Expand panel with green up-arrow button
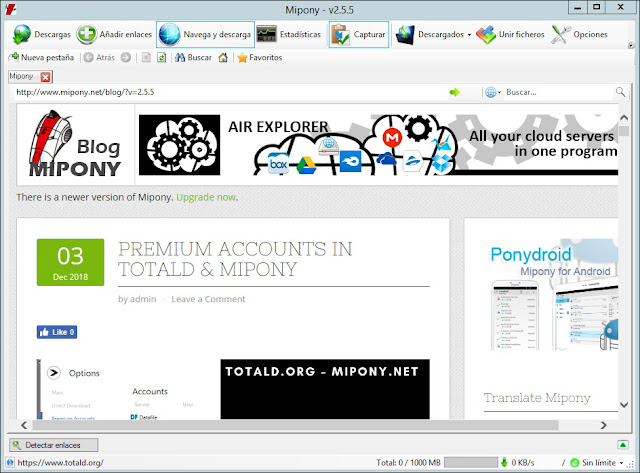 (623, 445)
